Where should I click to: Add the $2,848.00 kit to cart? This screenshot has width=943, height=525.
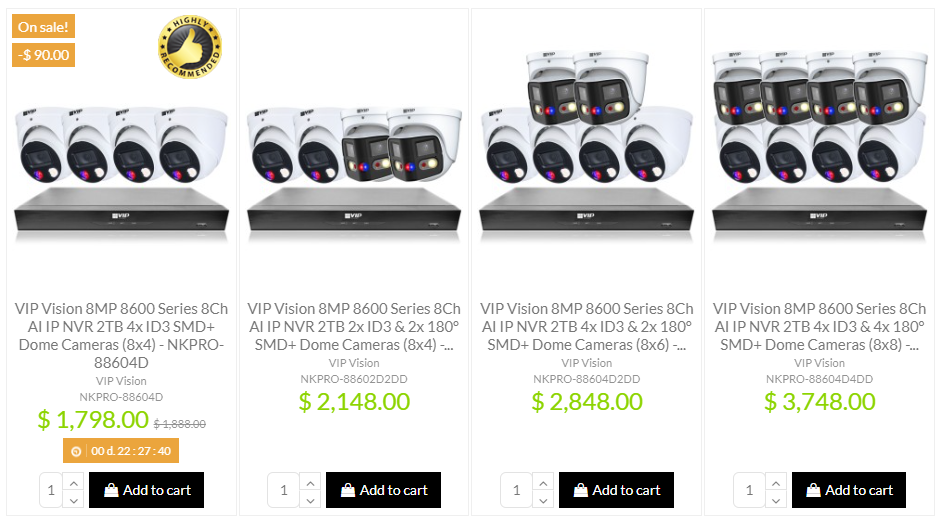616,490
